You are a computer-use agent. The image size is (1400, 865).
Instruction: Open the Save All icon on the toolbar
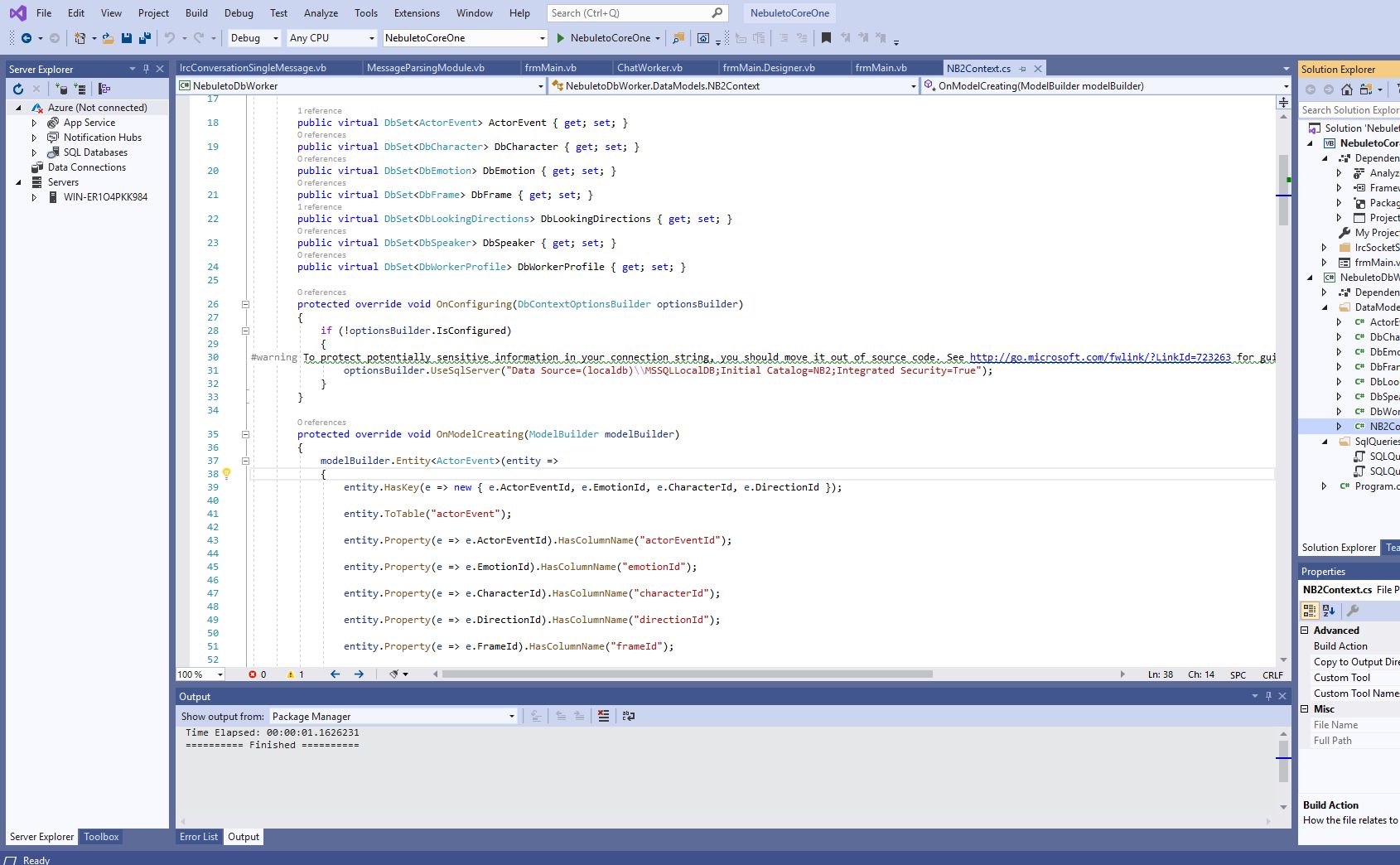(144, 38)
